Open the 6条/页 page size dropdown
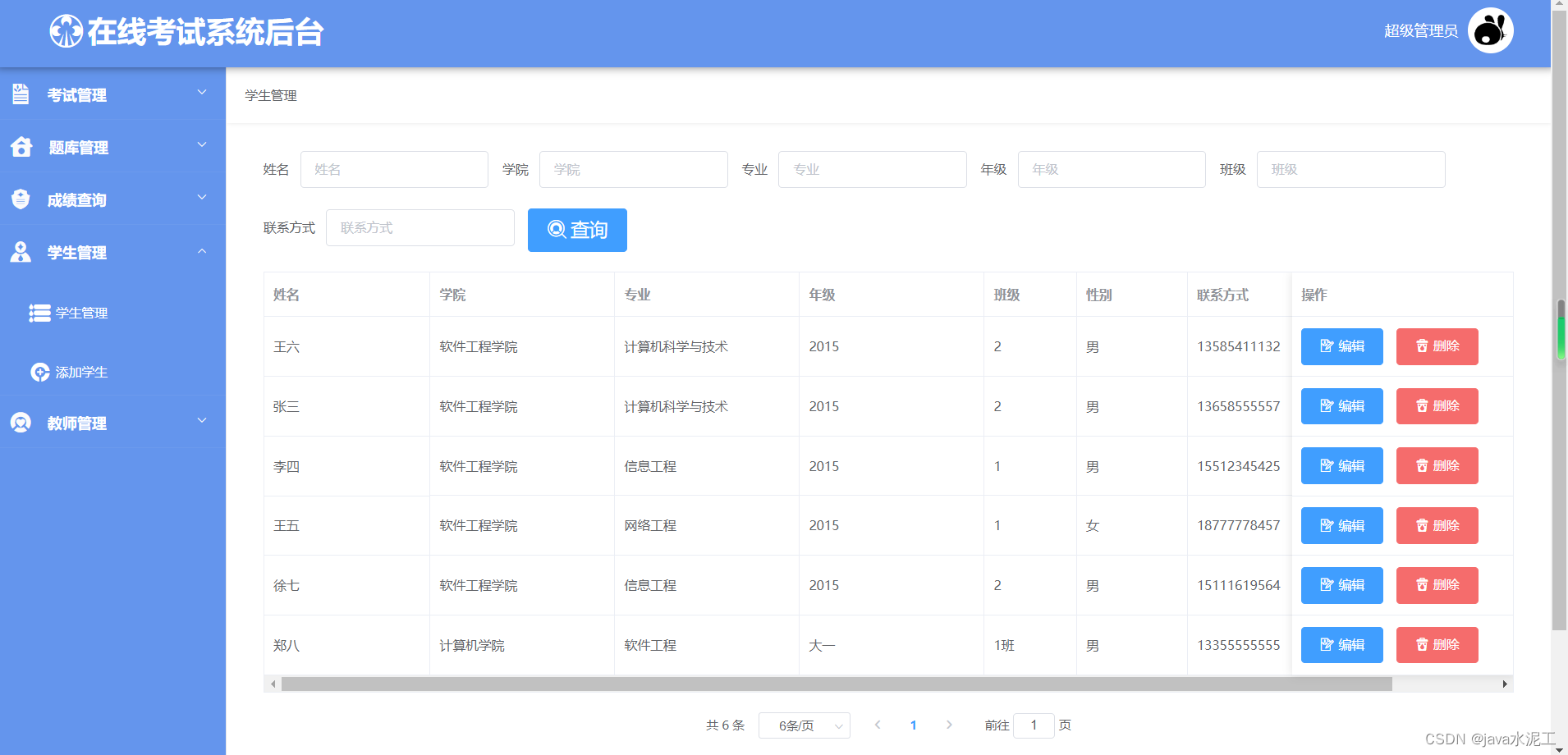 805,725
